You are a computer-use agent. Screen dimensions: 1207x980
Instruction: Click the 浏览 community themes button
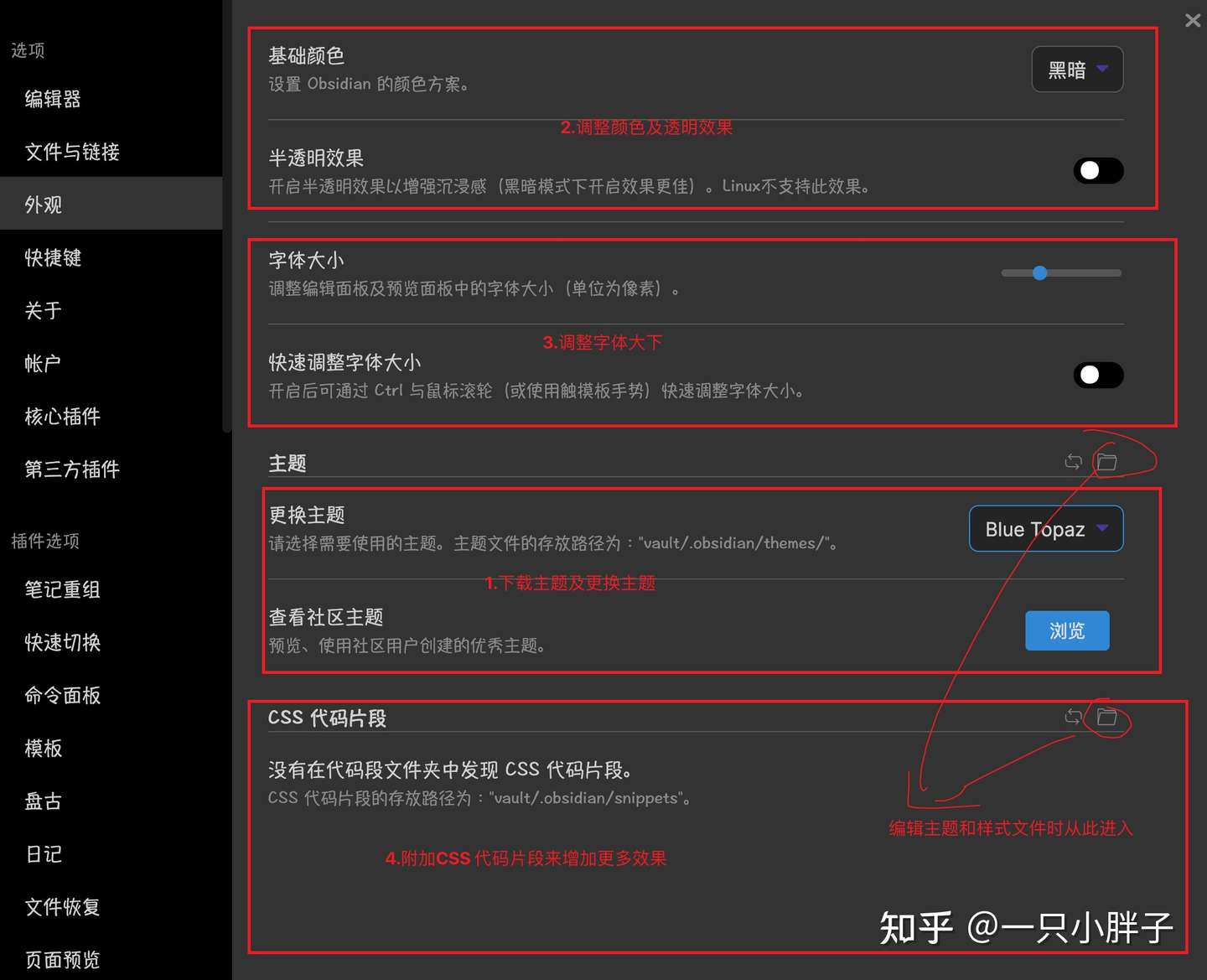coord(1067,630)
